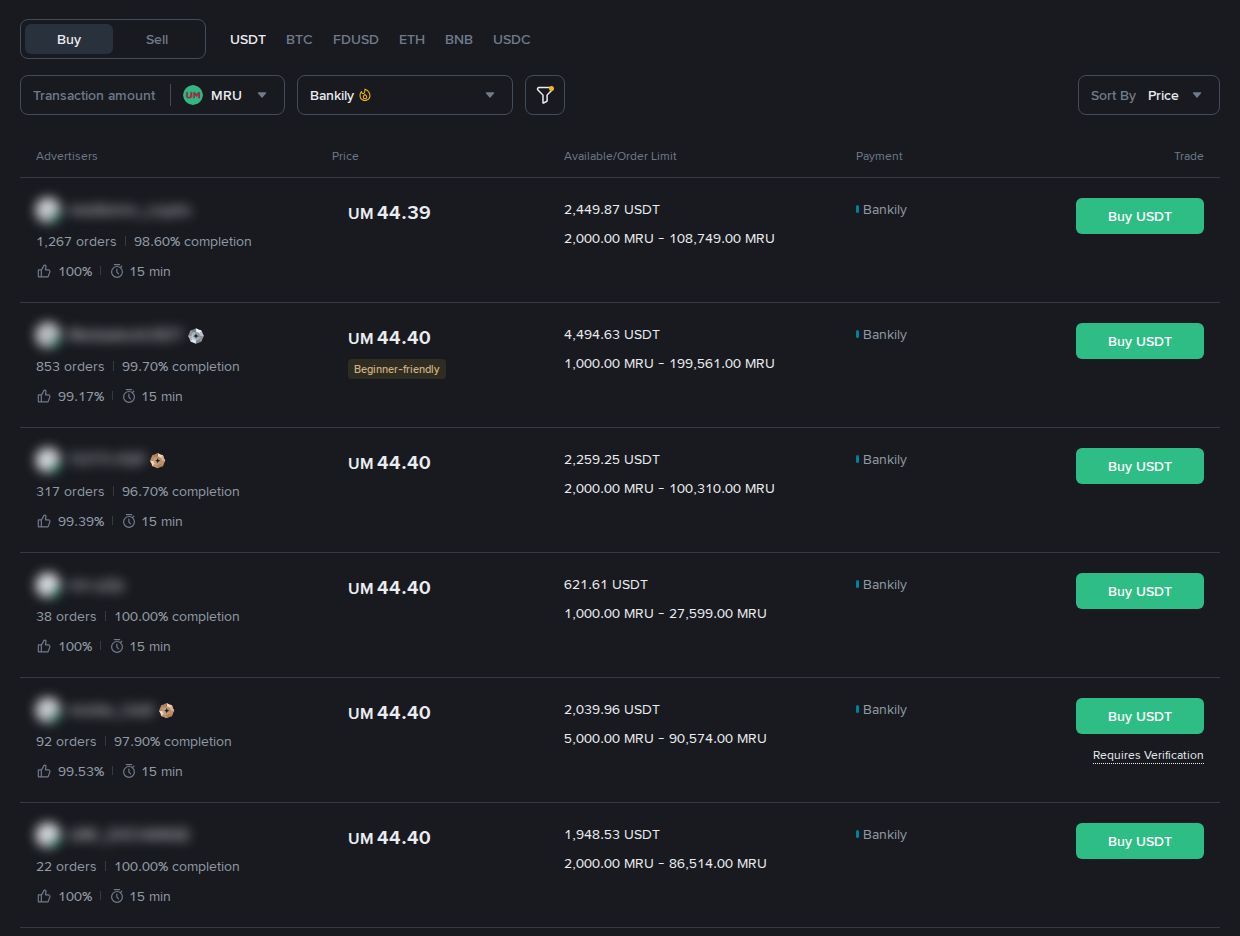Screen dimensions: 1240x936
Task: Click timer icon in 22 orders row
Action: (117, 896)
